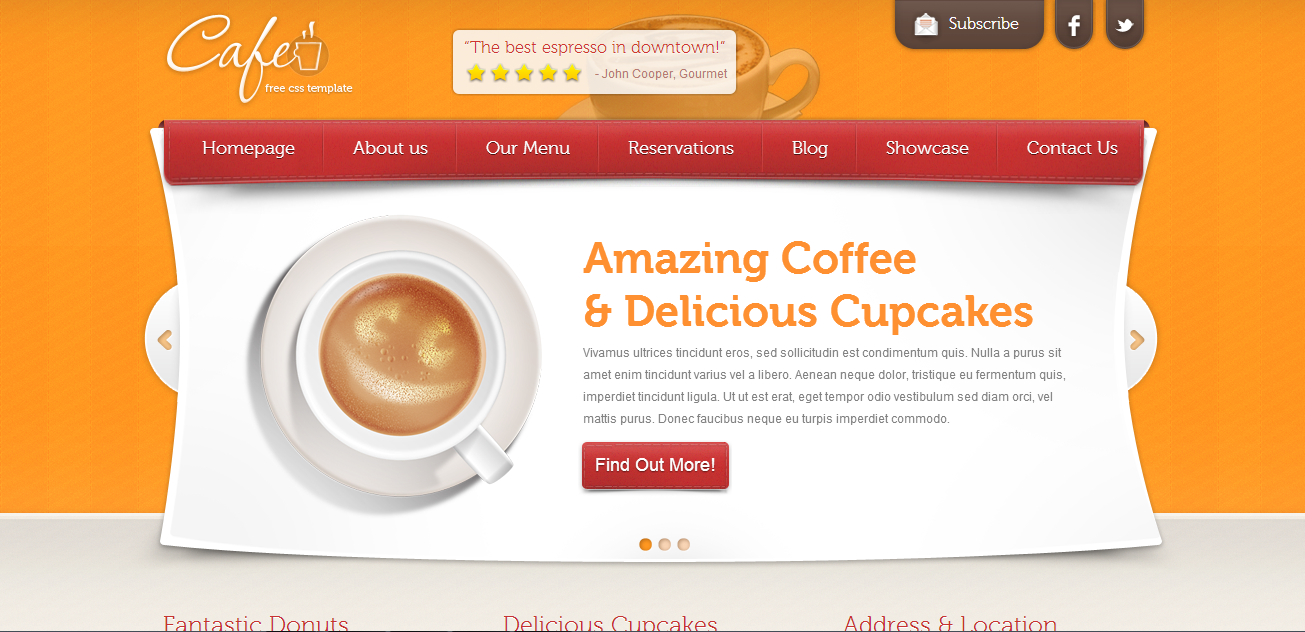Go to Reservations page
1305x632 pixels.
[681, 148]
